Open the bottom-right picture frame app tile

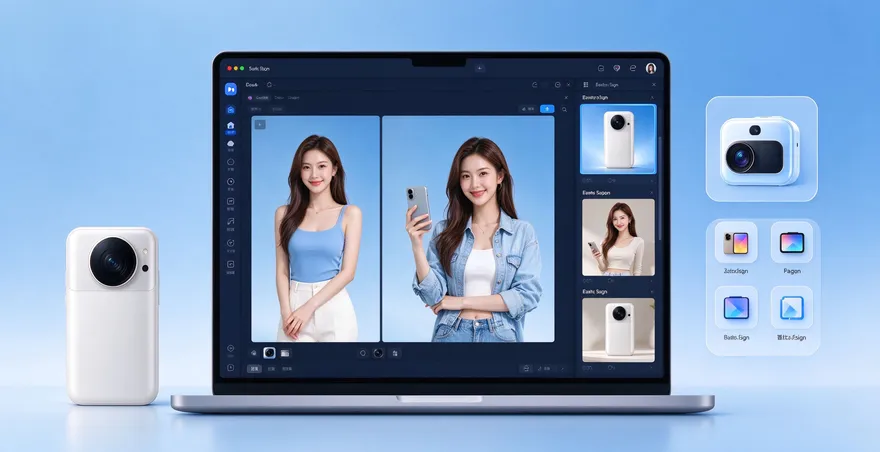click(x=792, y=308)
